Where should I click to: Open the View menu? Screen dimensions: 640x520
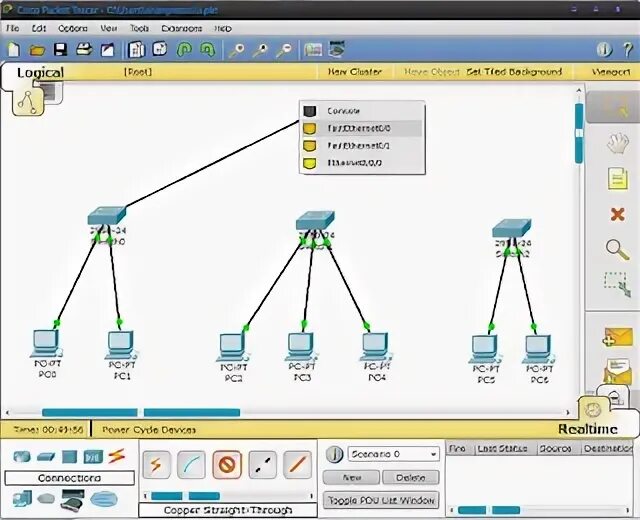point(109,28)
